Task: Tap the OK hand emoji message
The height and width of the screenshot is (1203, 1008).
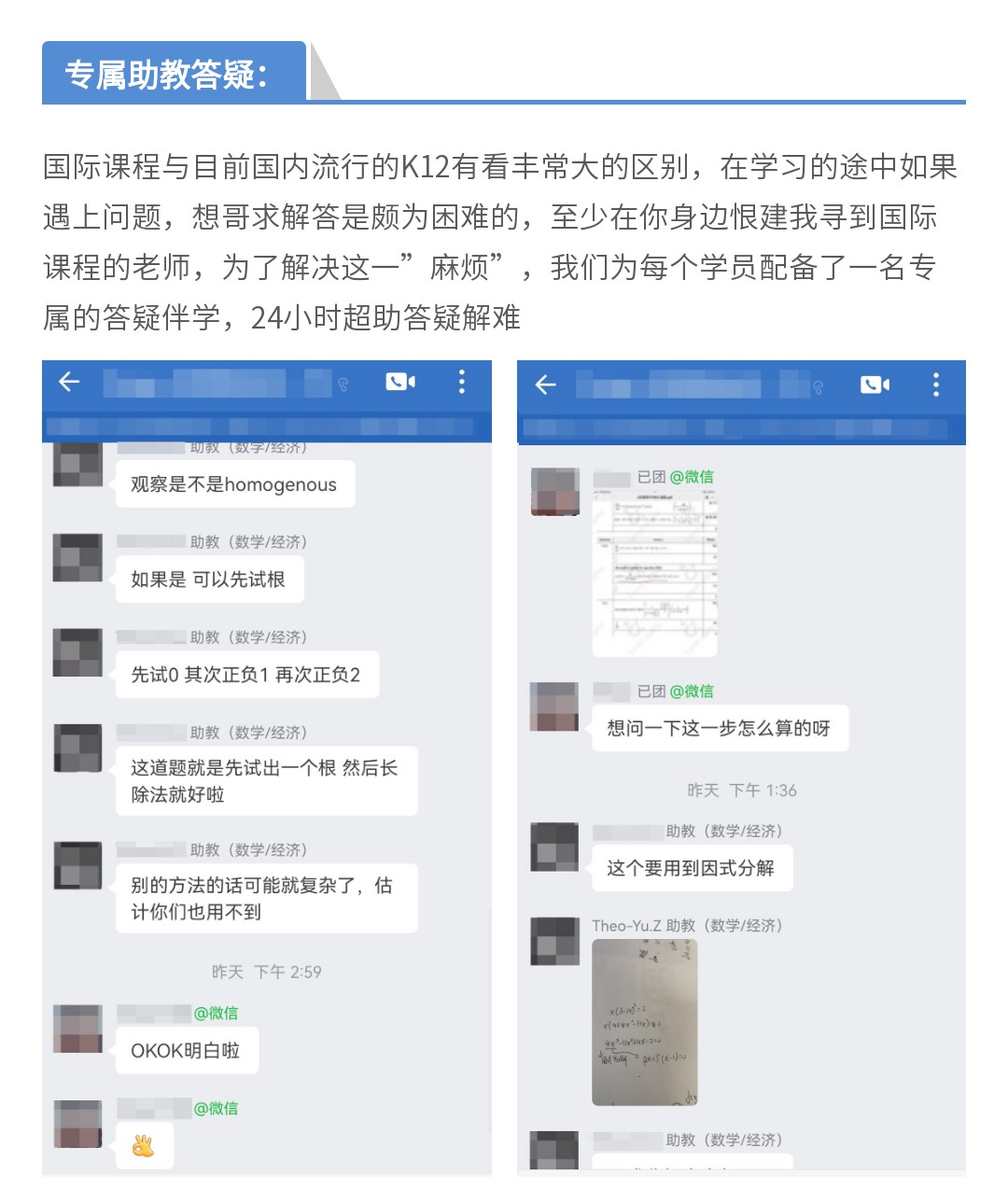Action: pos(144,1145)
